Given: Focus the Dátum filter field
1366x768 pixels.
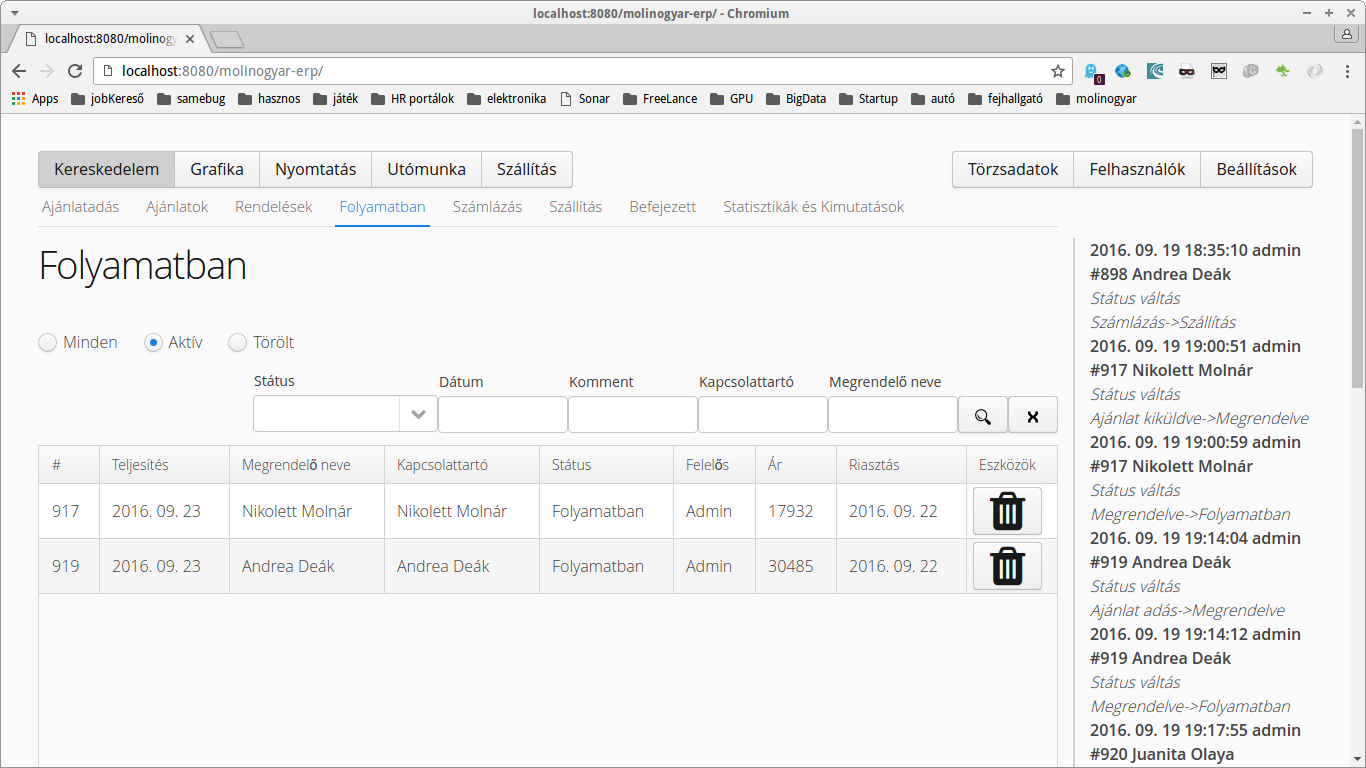Looking at the screenshot, I should click(x=503, y=414).
